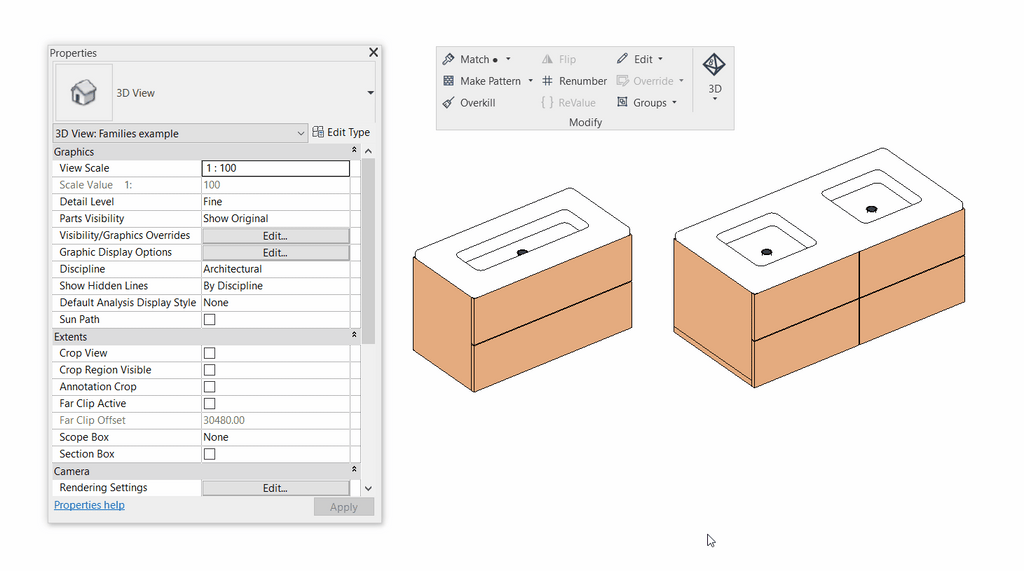Close the Properties panel
This screenshot has height=571, width=1024.
point(374,52)
